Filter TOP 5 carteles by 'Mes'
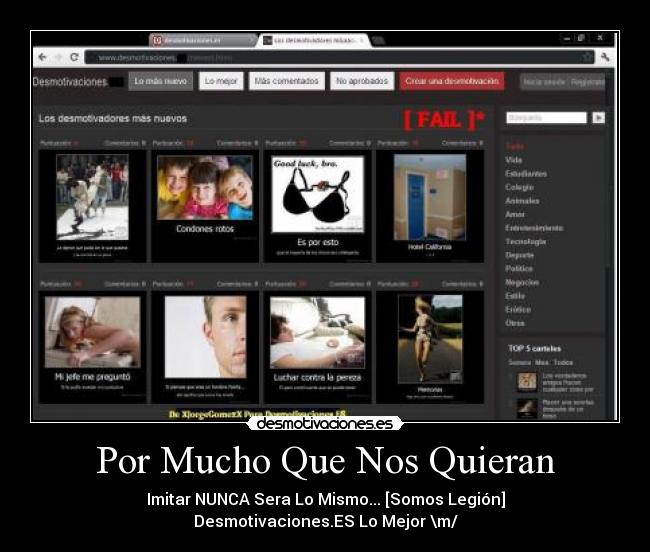This screenshot has width=650, height=552. 541,363
